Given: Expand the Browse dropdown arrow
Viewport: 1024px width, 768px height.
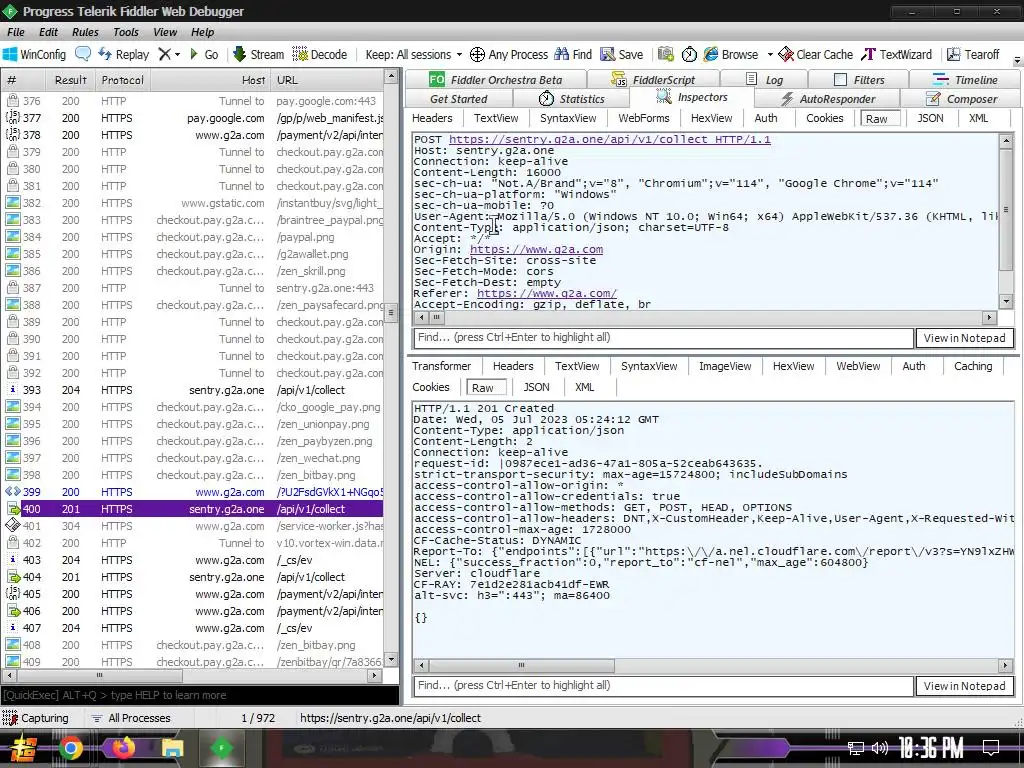Looking at the screenshot, I should tap(770, 55).
